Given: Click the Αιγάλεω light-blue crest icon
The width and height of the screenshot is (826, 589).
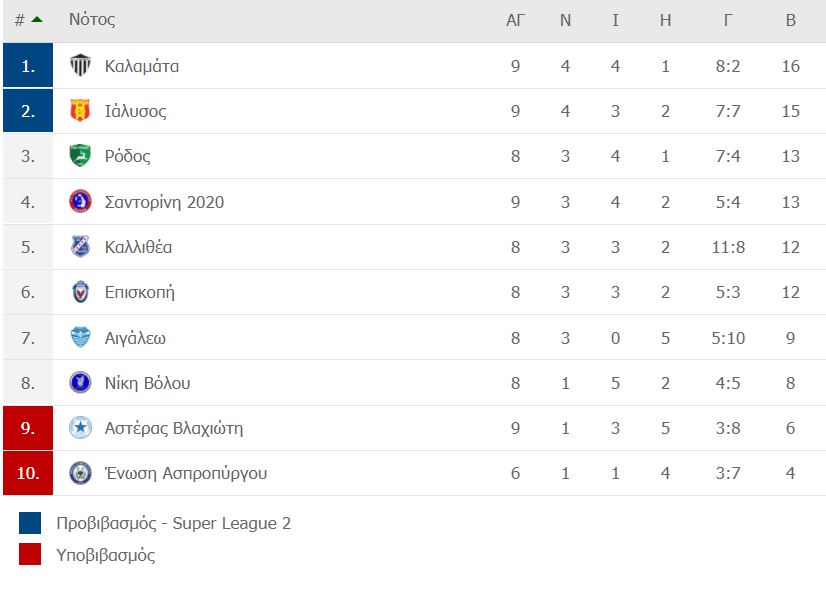Looking at the screenshot, I should pos(80,337).
